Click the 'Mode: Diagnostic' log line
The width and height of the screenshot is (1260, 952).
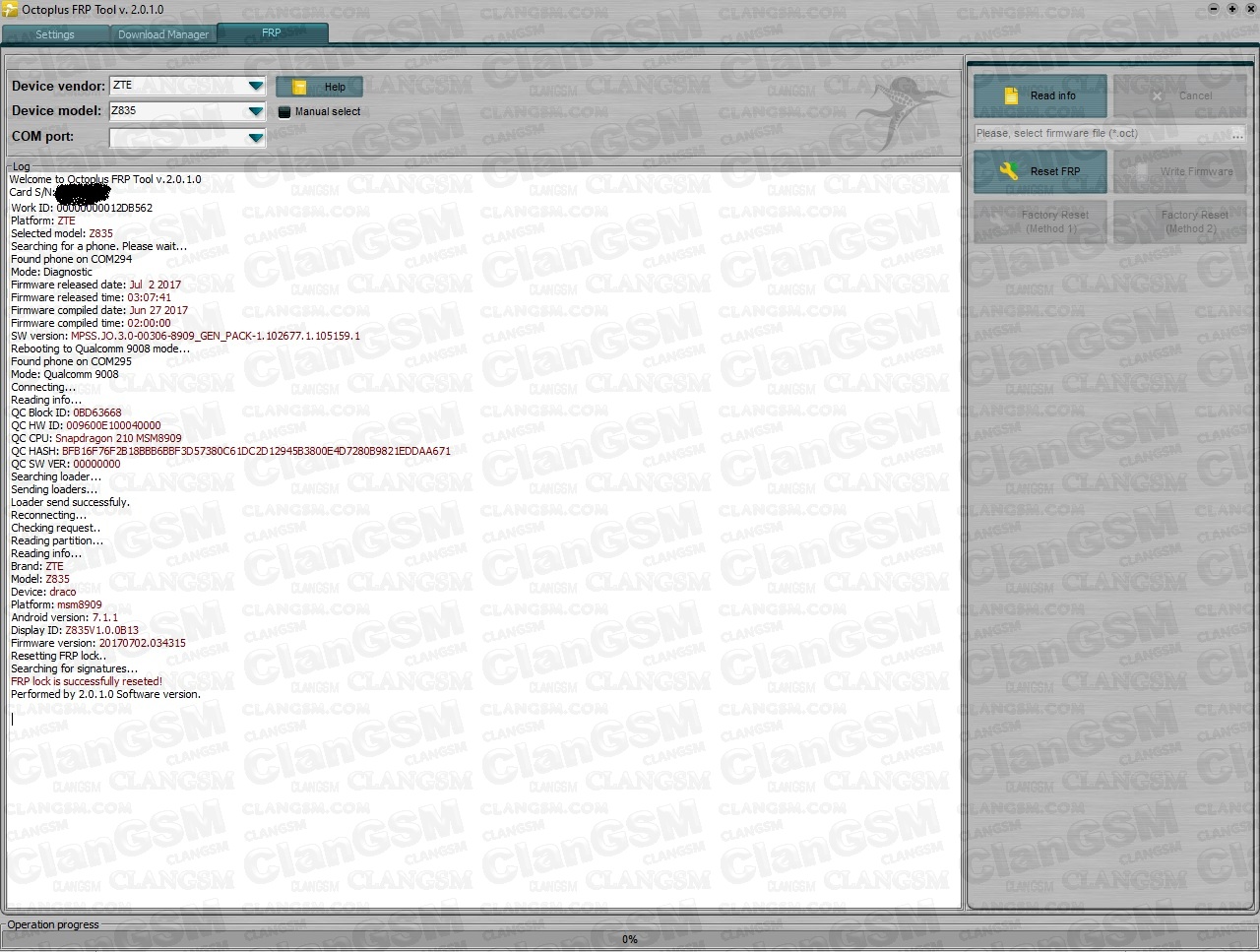click(51, 272)
